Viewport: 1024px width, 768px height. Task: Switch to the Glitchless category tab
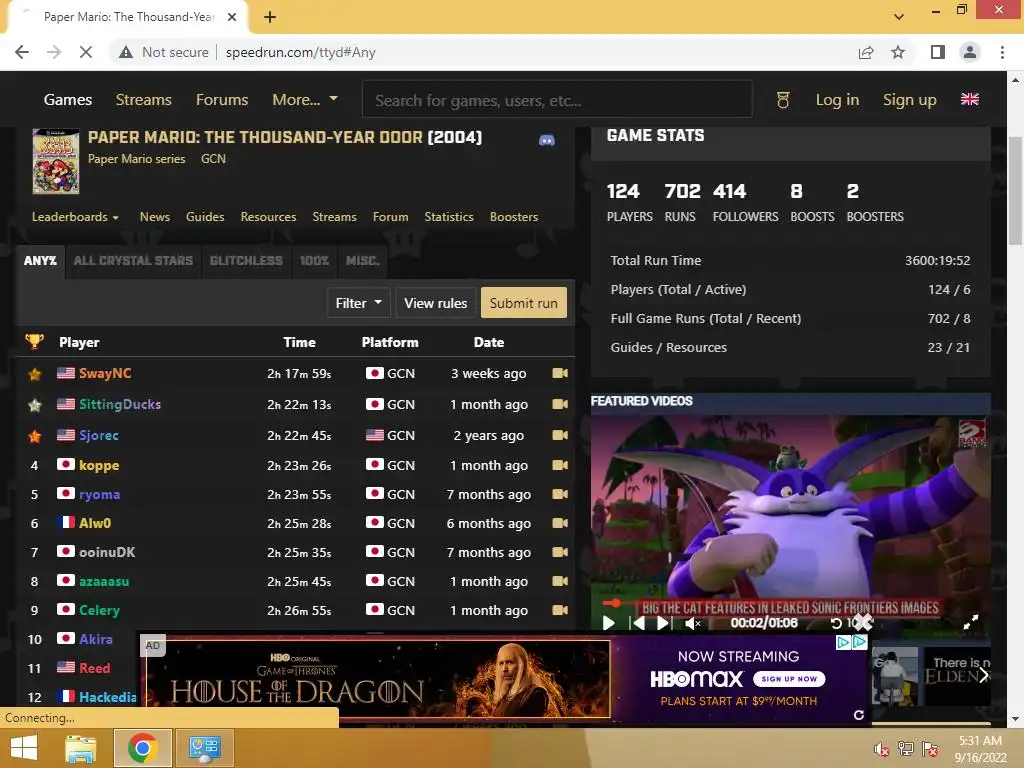tap(246, 261)
